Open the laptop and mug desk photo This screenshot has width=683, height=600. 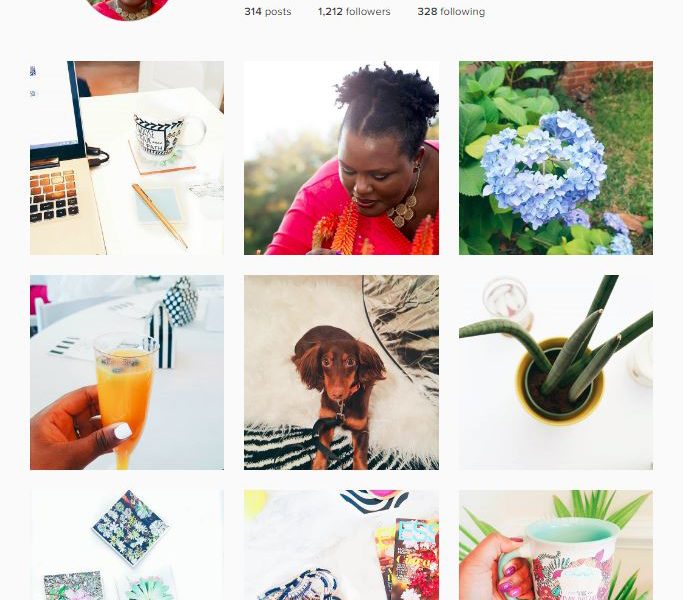127,158
